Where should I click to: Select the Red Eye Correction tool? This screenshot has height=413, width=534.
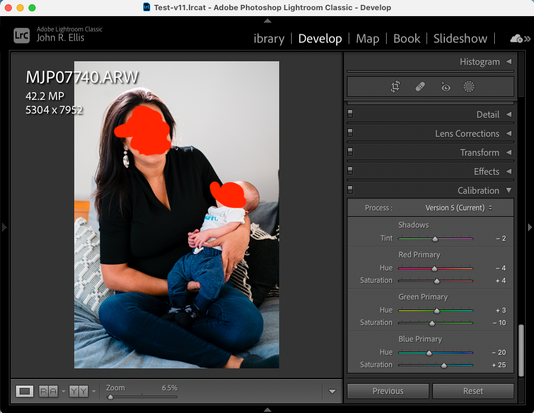tap(445, 87)
